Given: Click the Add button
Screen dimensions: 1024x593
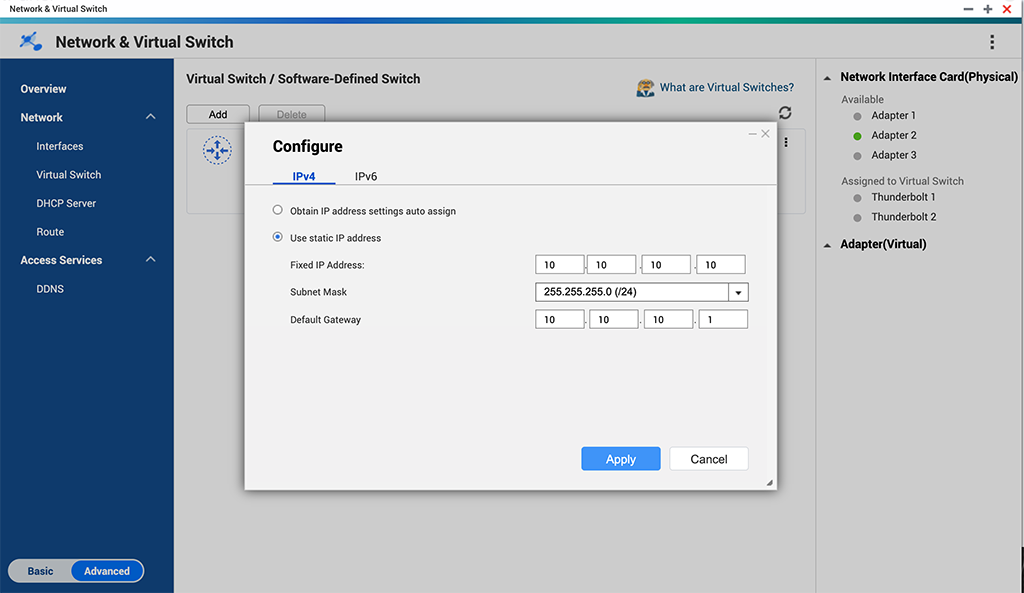Looking at the screenshot, I should click(x=218, y=114).
